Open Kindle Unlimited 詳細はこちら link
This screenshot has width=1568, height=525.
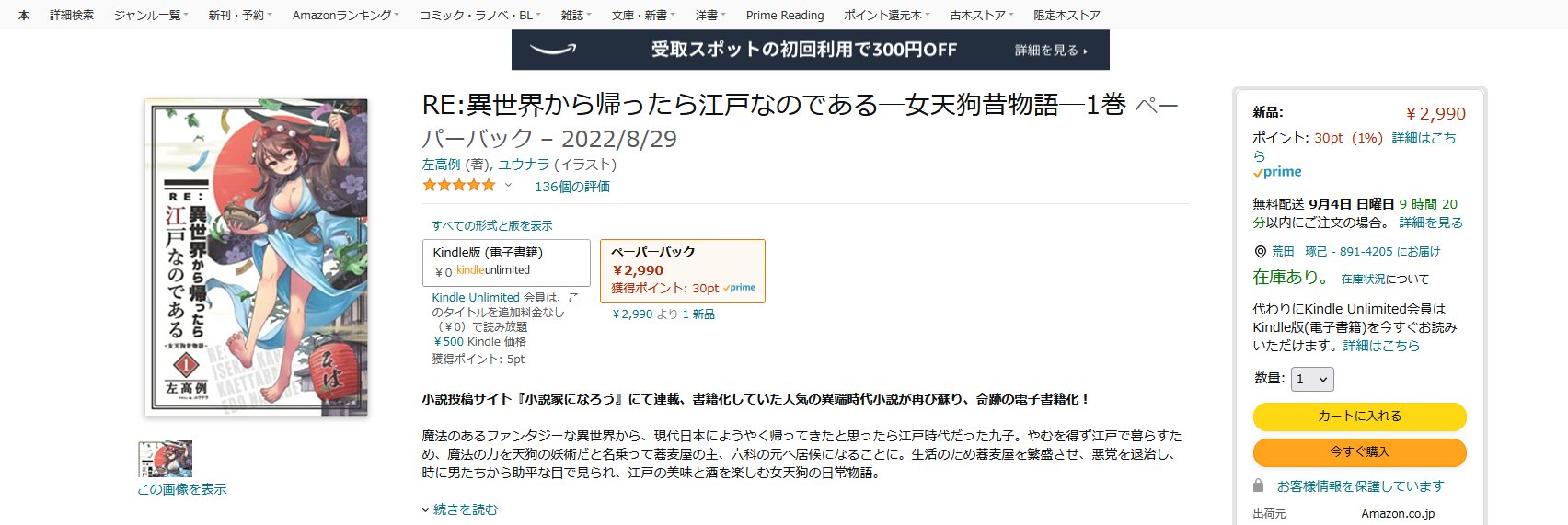(x=1381, y=346)
